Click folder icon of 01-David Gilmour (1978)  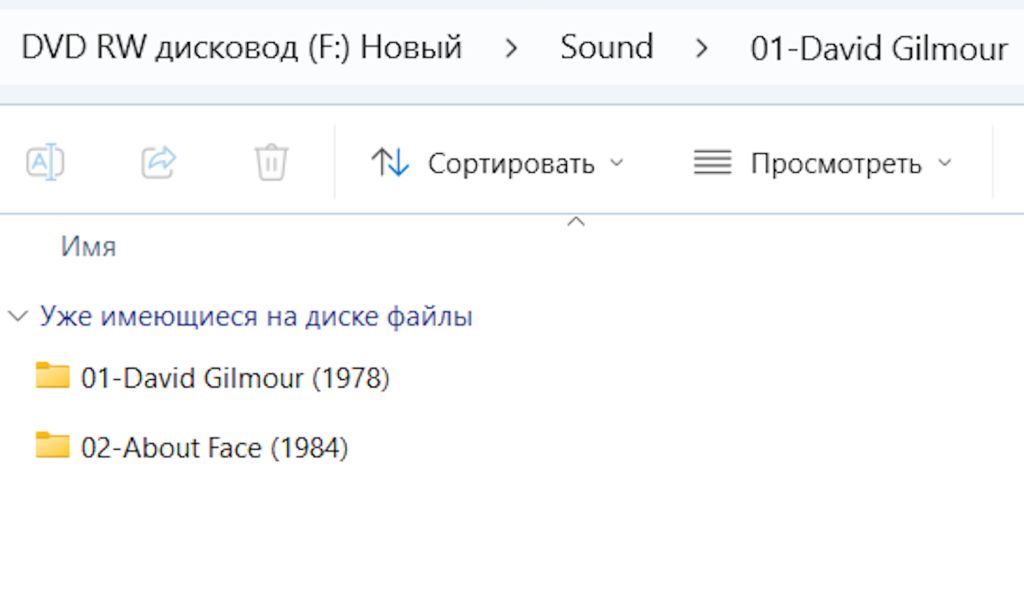[53, 376]
